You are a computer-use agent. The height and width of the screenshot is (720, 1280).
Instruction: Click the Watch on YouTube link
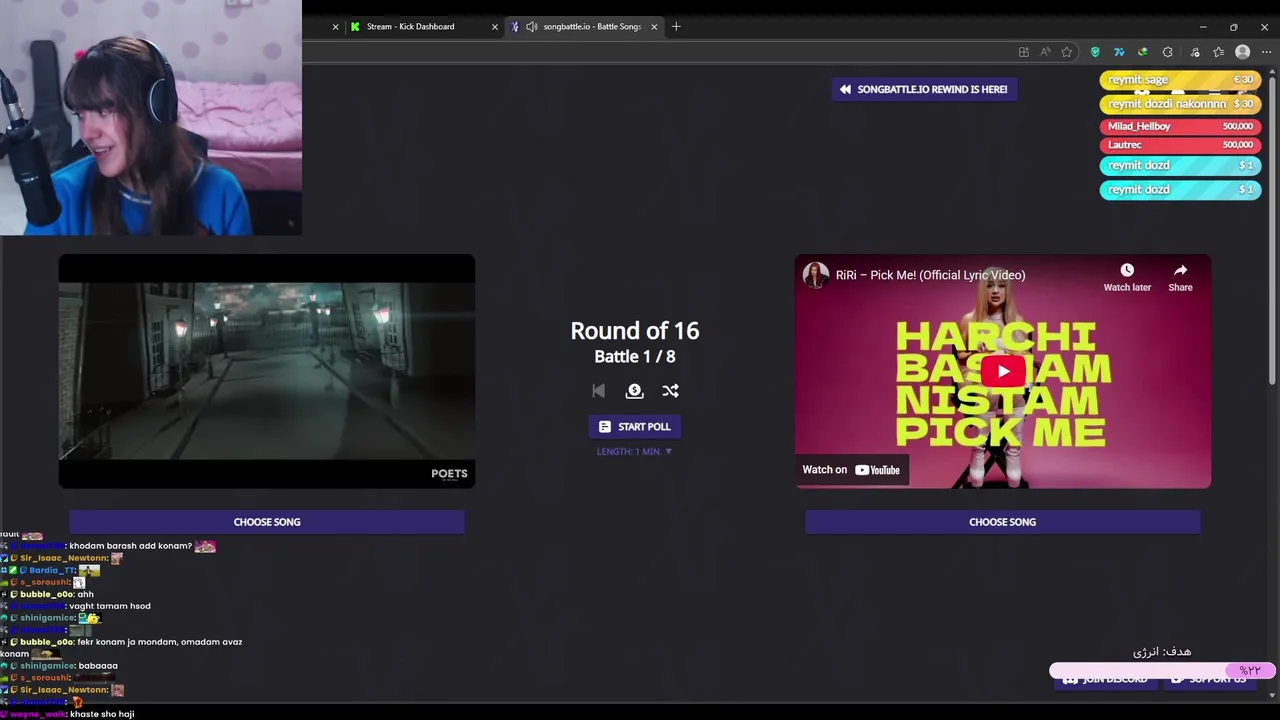pyautogui.click(x=852, y=470)
